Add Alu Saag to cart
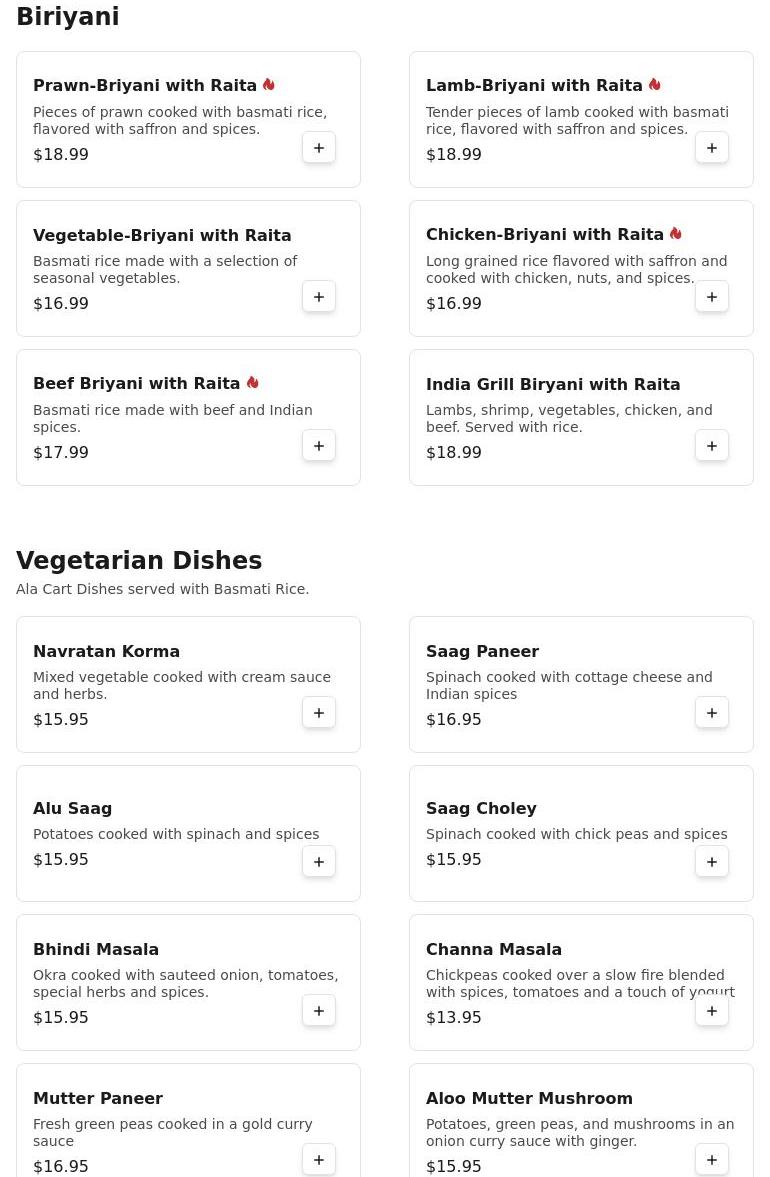 319,862
